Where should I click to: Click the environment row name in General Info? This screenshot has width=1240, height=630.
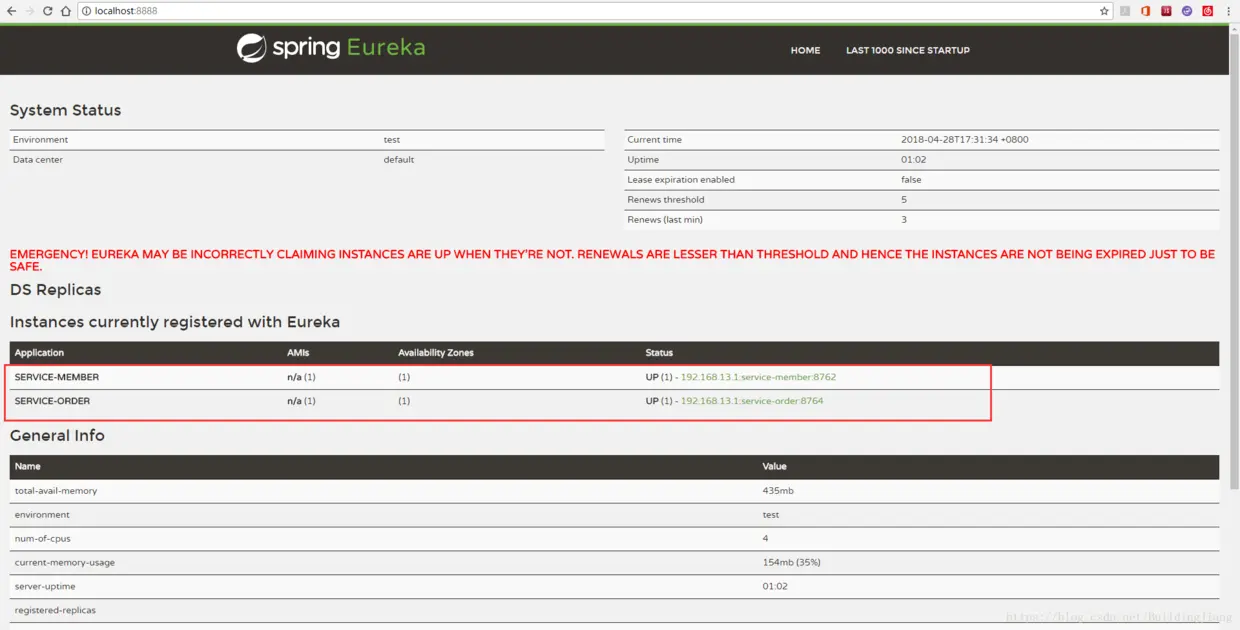pyautogui.click(x=42, y=515)
